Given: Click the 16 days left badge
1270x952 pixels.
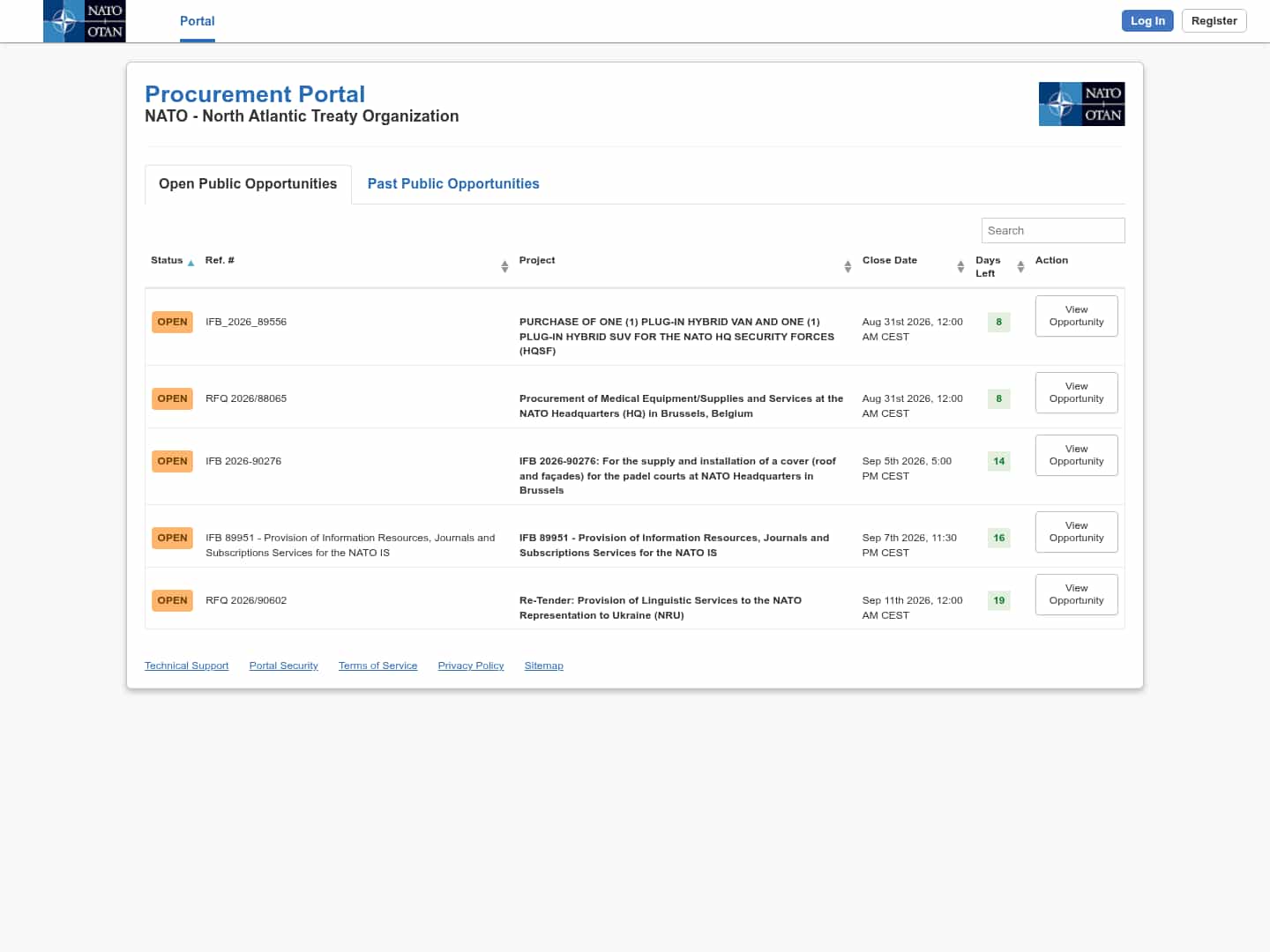Looking at the screenshot, I should pos(999,538).
